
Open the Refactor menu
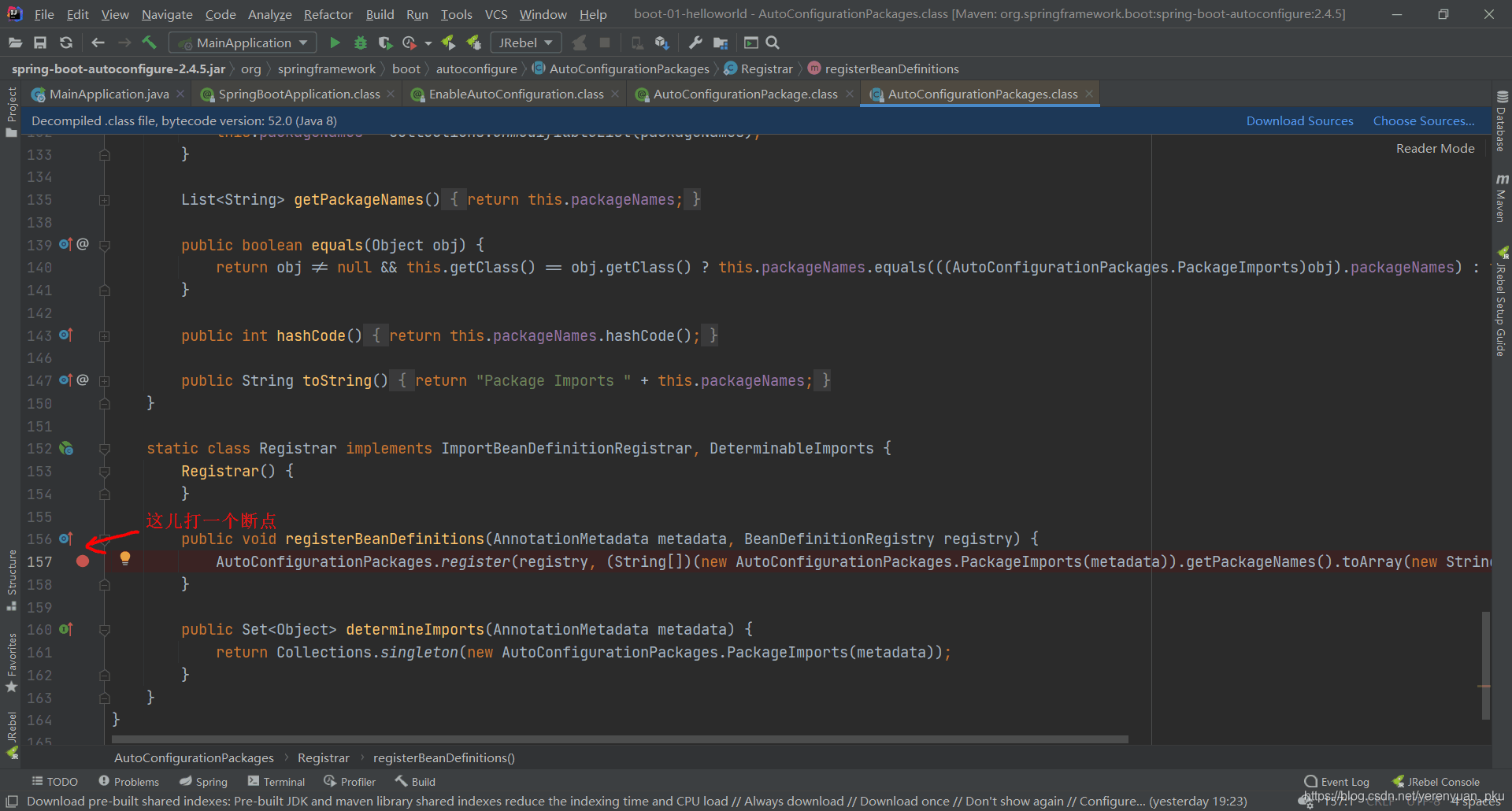[x=328, y=14]
